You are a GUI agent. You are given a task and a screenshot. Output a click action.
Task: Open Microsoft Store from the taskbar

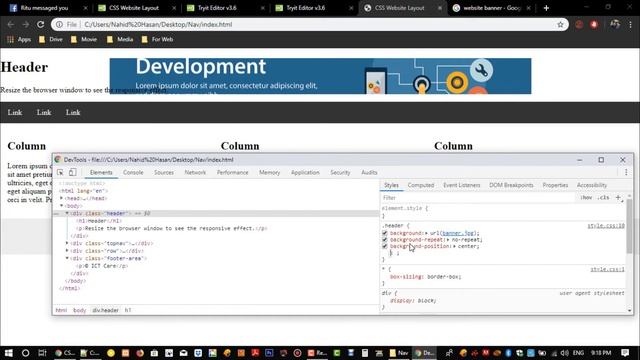tap(154, 353)
